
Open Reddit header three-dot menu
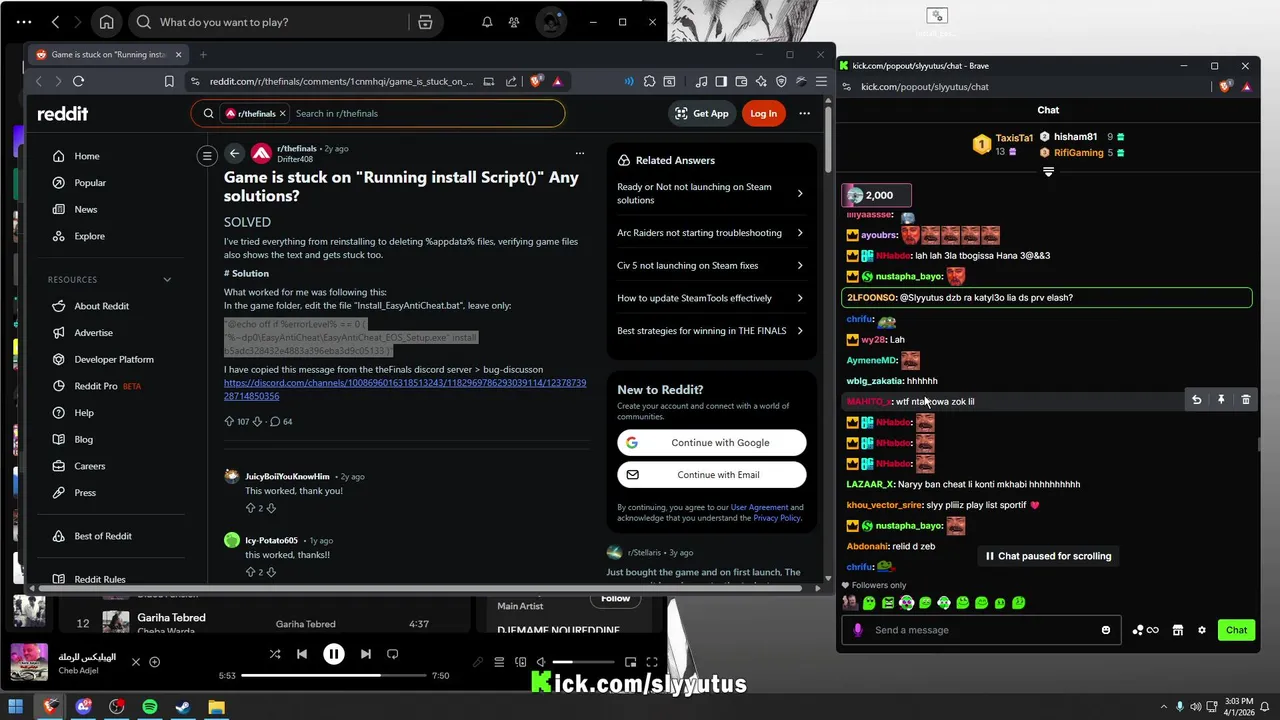click(804, 113)
